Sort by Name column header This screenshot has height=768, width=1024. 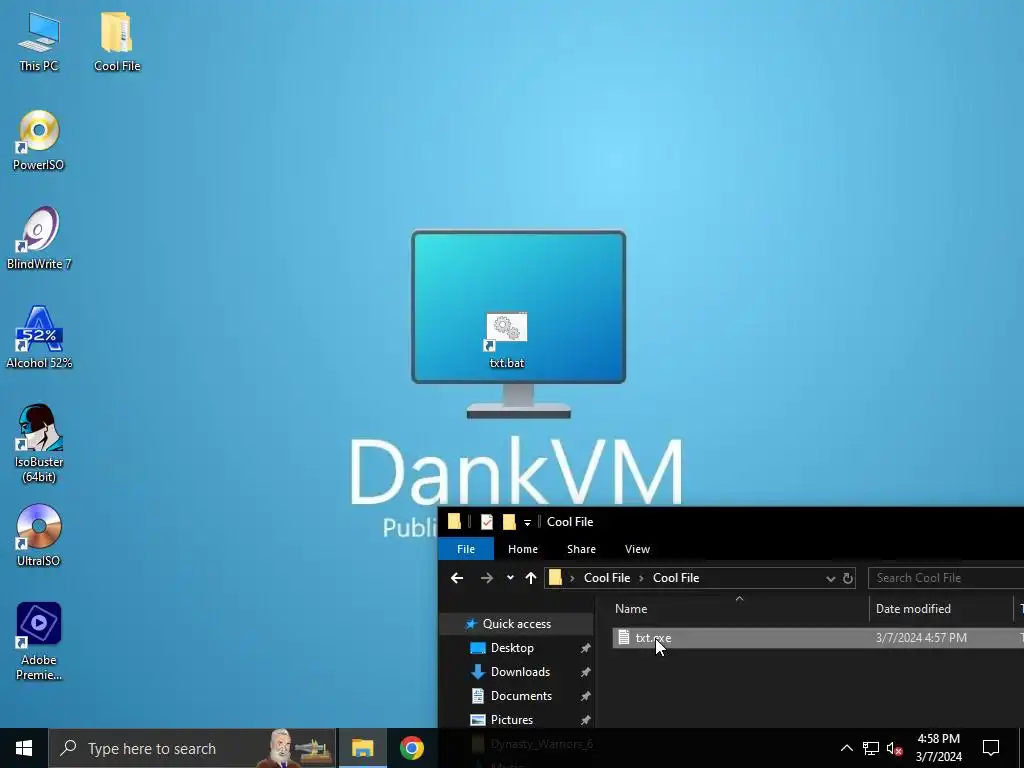tap(739, 609)
